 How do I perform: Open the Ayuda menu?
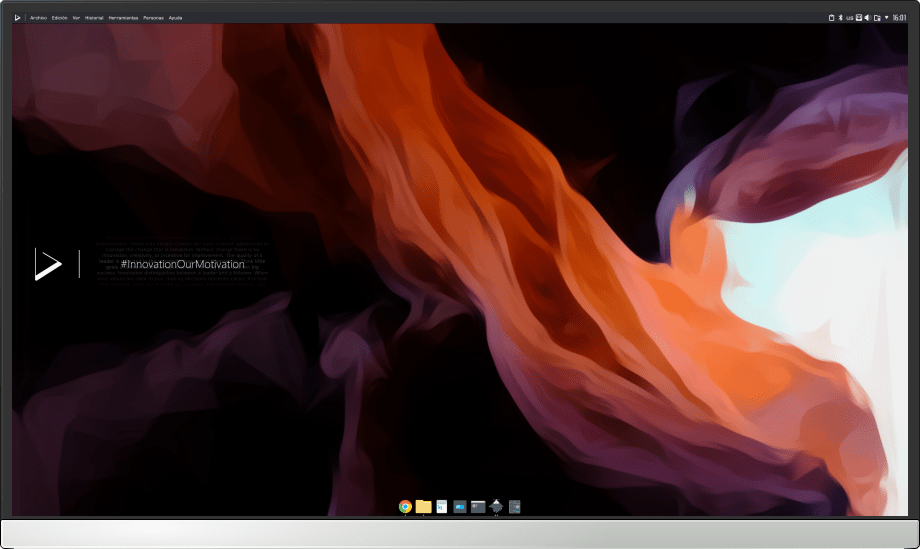pyautogui.click(x=175, y=18)
